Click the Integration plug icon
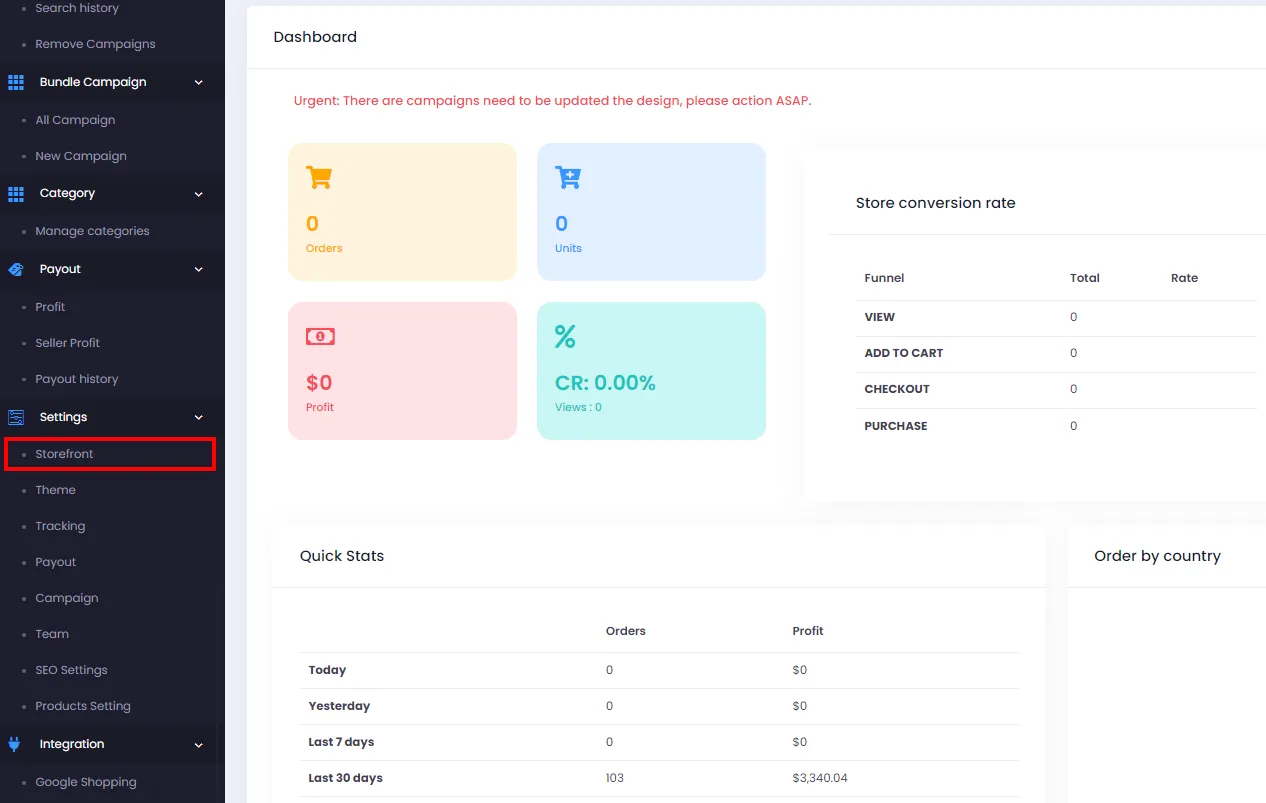Viewport: 1266px width, 803px height. (x=15, y=744)
